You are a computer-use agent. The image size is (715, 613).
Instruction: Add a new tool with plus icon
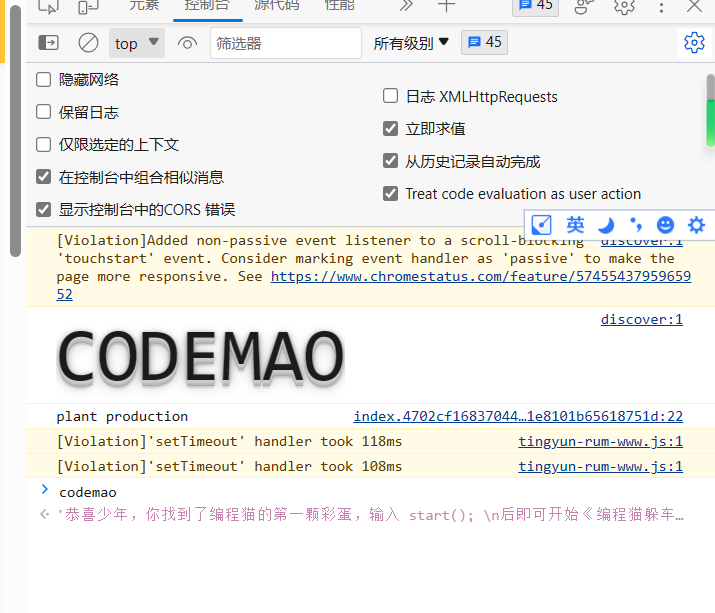point(446,6)
